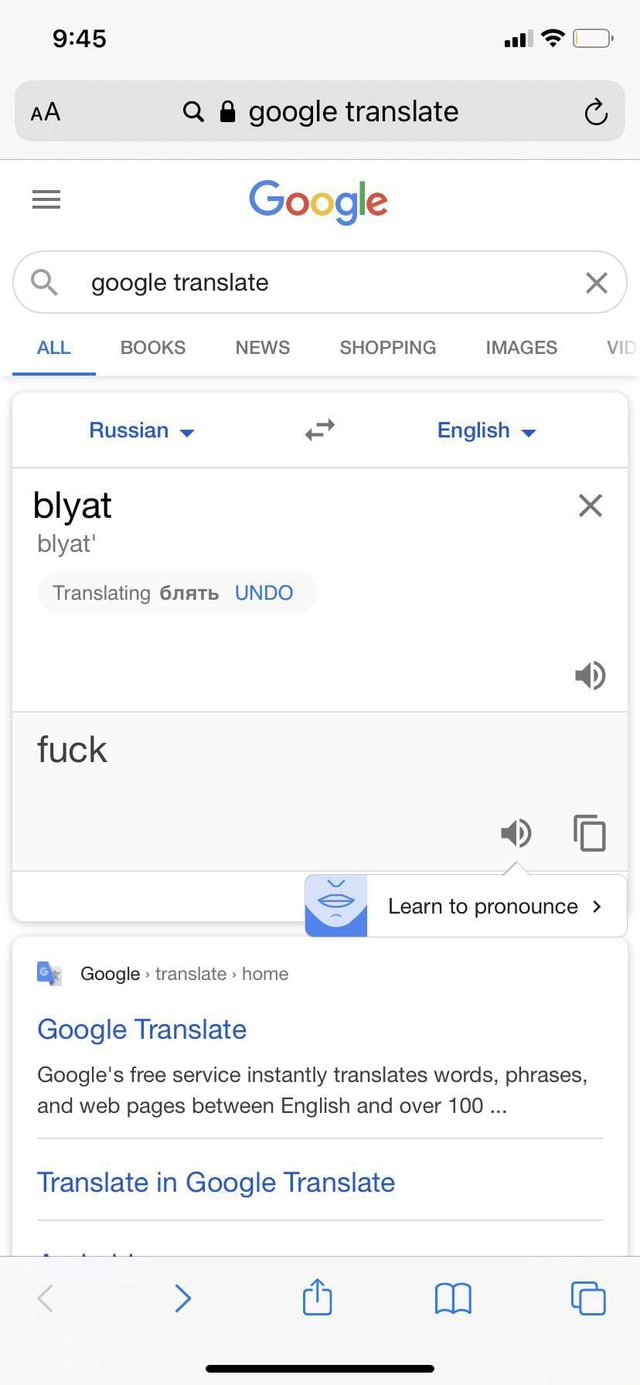Viewport: 640px width, 1385px height.
Task: Expand the English target language dropdown
Action: pos(486,431)
